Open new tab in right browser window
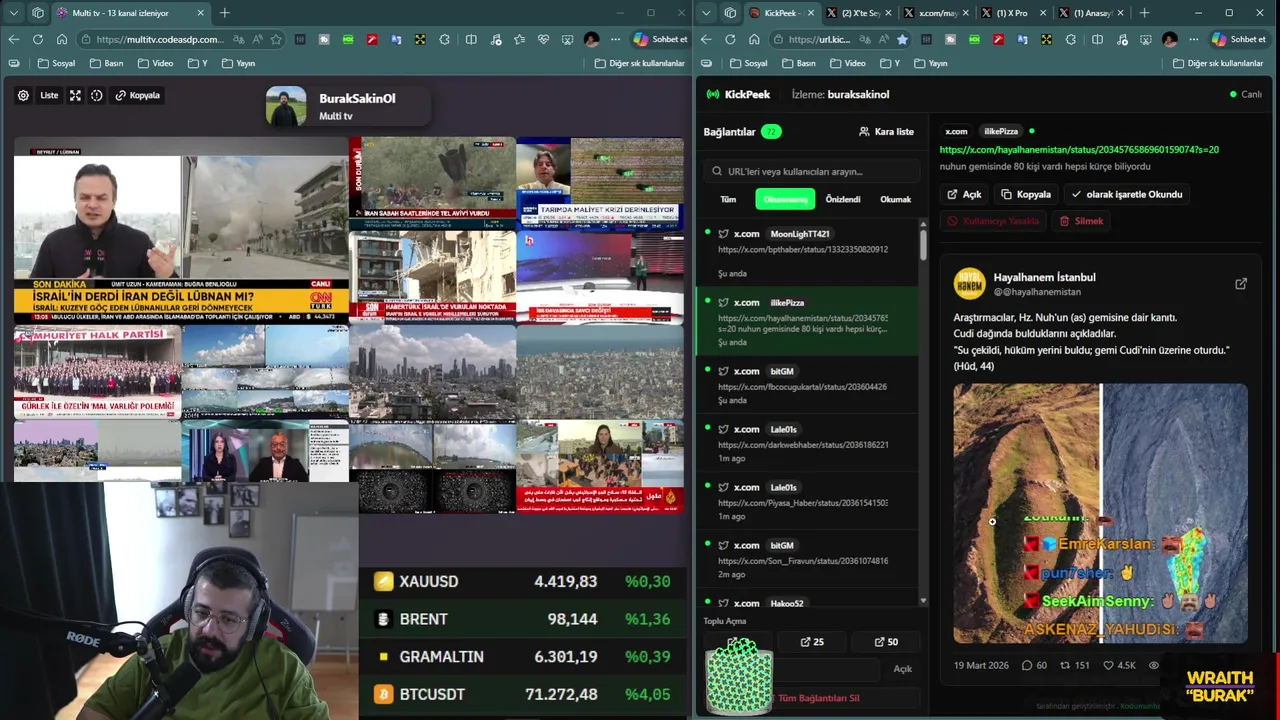1280x720 pixels. (x=1144, y=13)
